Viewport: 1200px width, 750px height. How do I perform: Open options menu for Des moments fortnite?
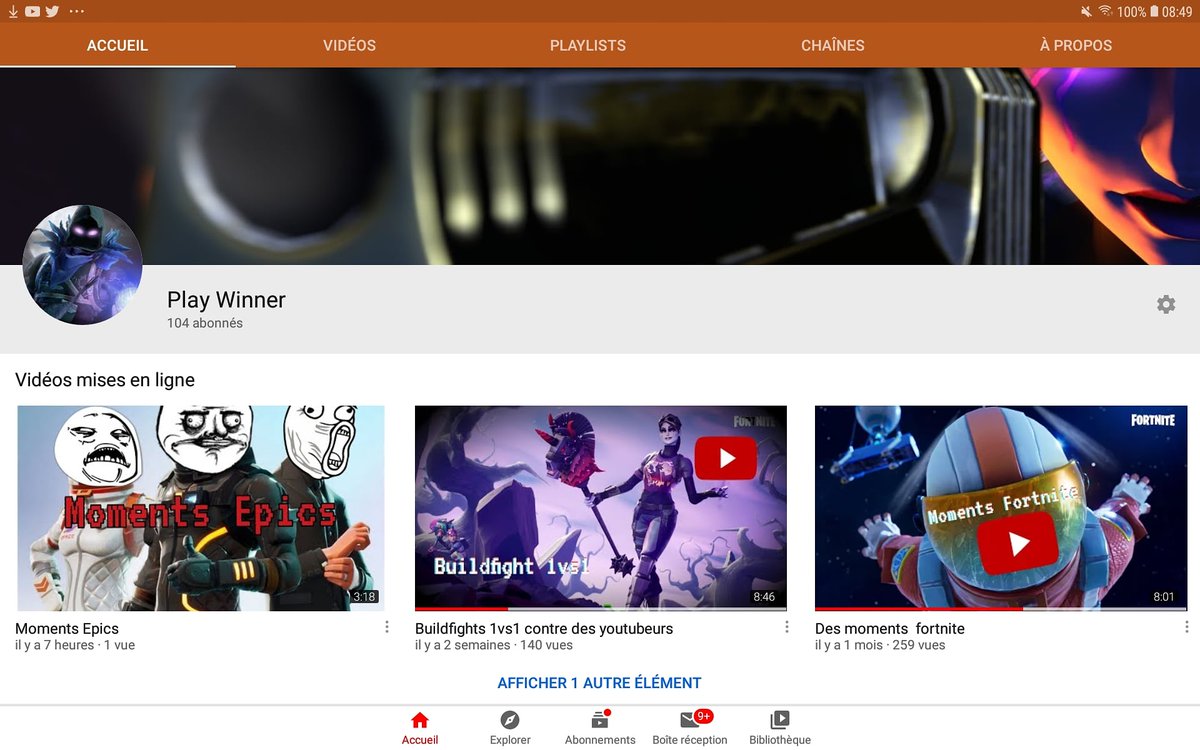(1187, 627)
